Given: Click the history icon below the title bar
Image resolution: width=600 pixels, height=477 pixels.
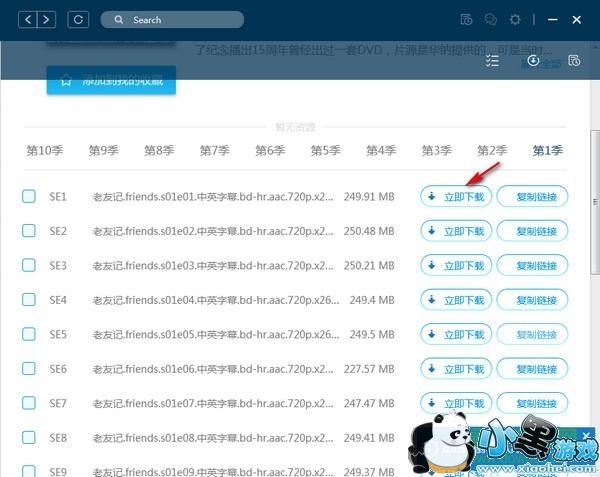Looking at the screenshot, I should coord(574,60).
